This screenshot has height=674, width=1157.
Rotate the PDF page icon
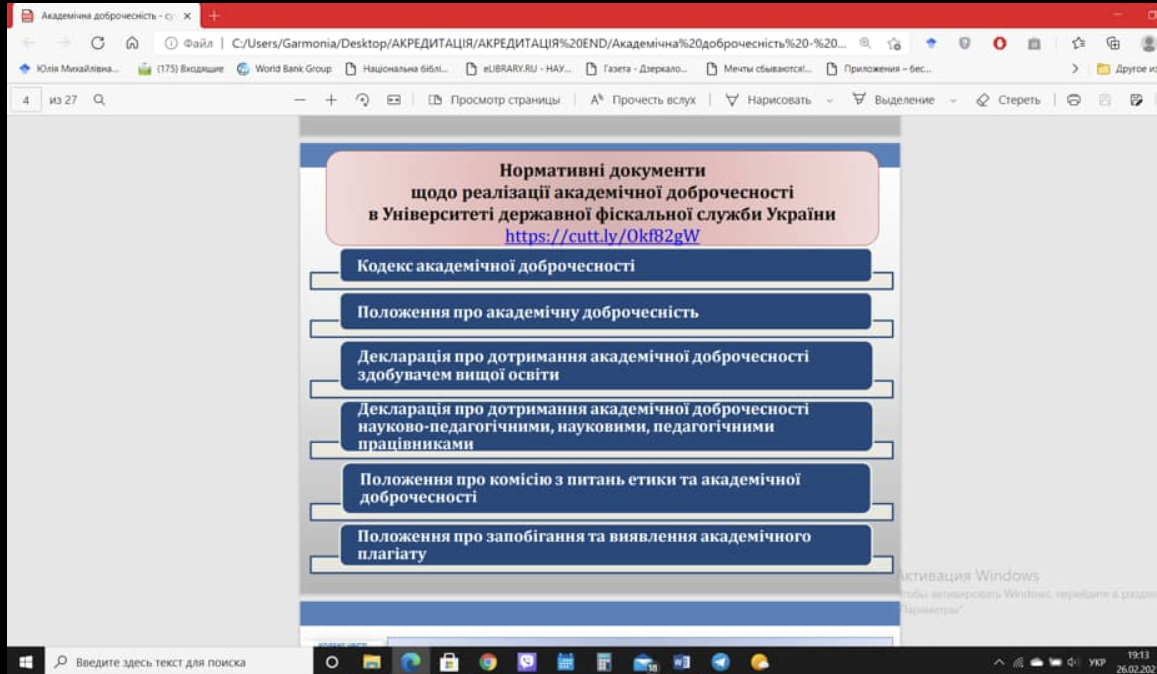(x=362, y=100)
